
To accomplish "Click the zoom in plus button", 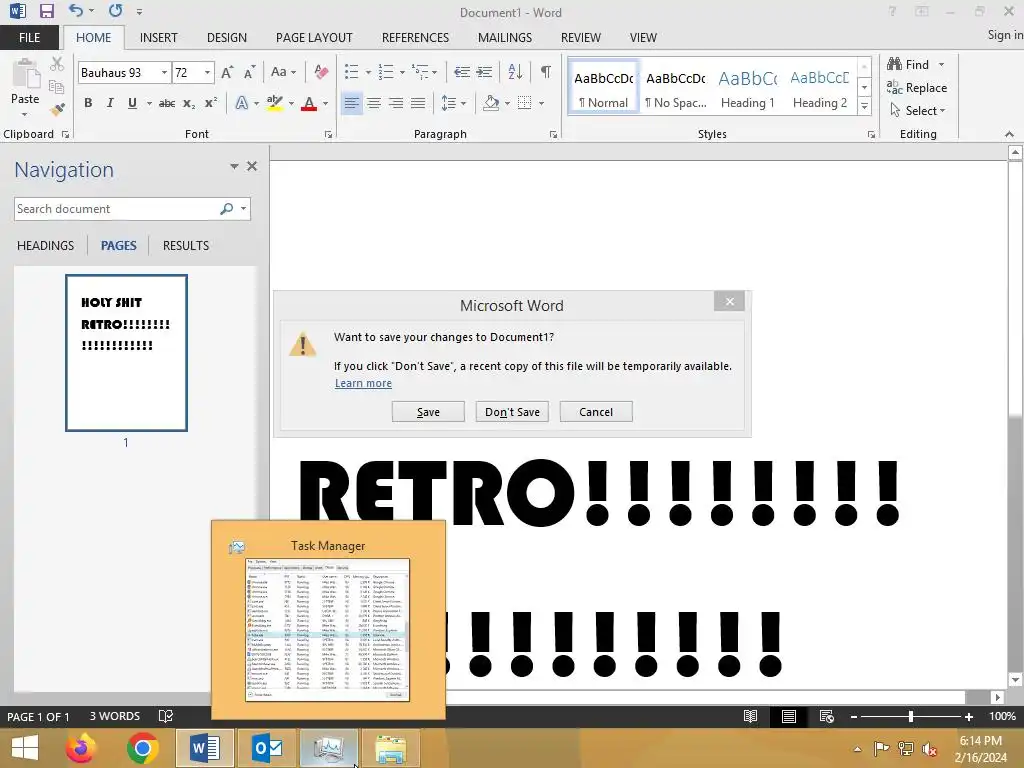I will click(x=969, y=716).
